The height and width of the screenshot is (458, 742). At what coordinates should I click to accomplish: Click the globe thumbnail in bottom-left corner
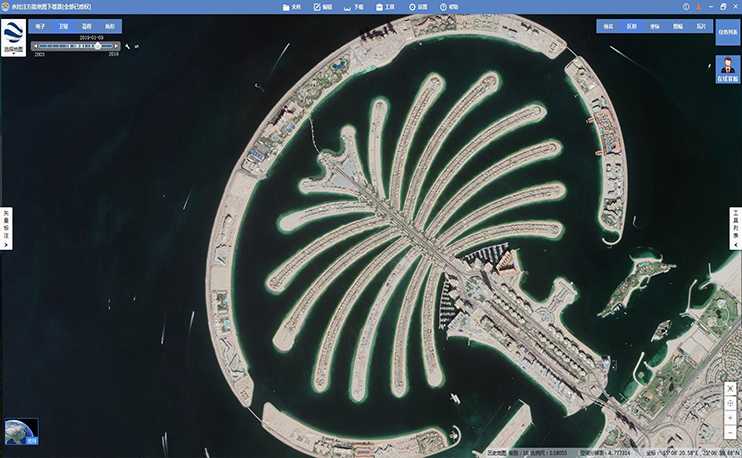pyautogui.click(x=21, y=430)
